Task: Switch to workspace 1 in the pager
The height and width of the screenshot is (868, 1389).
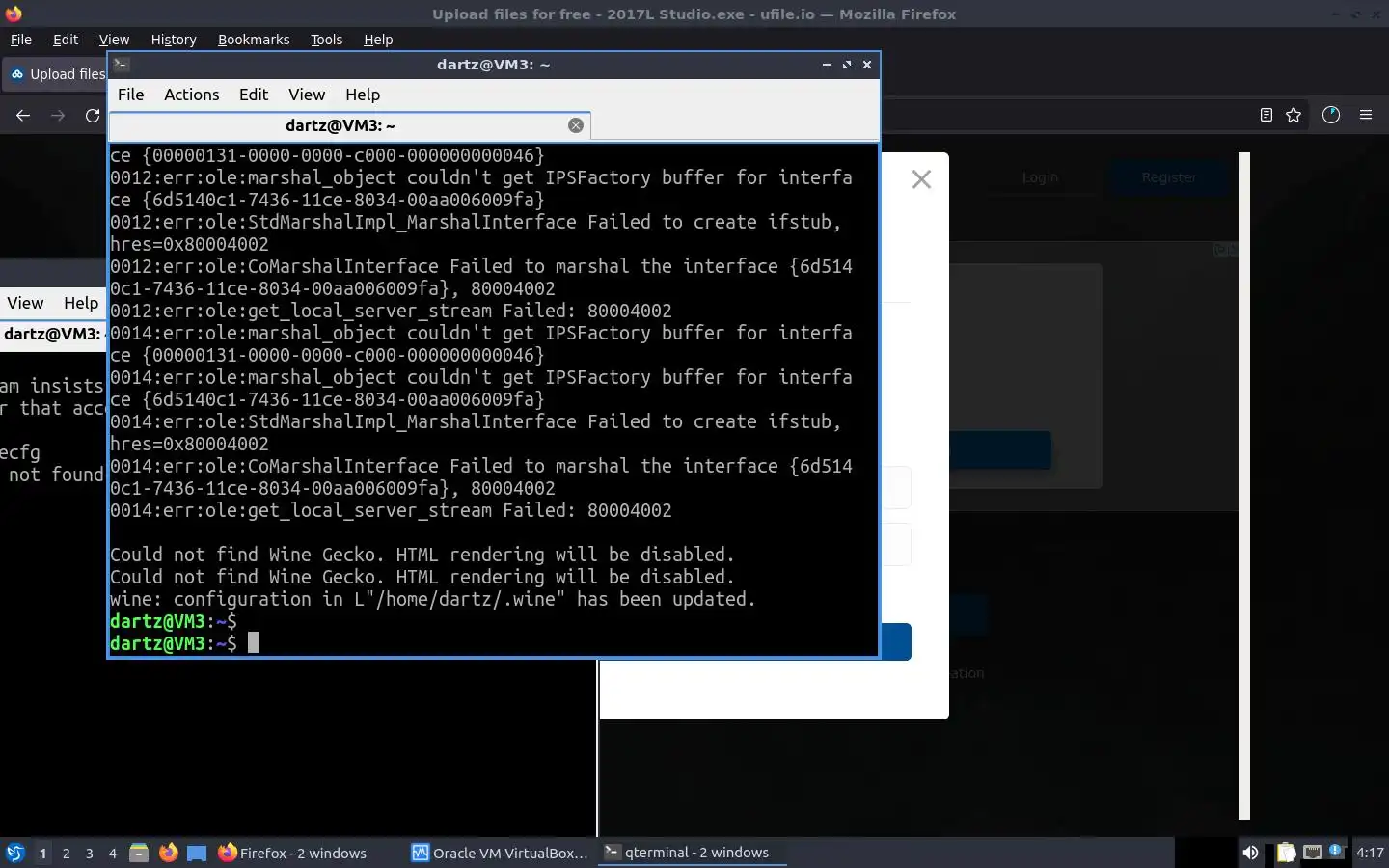Action: coord(42,853)
